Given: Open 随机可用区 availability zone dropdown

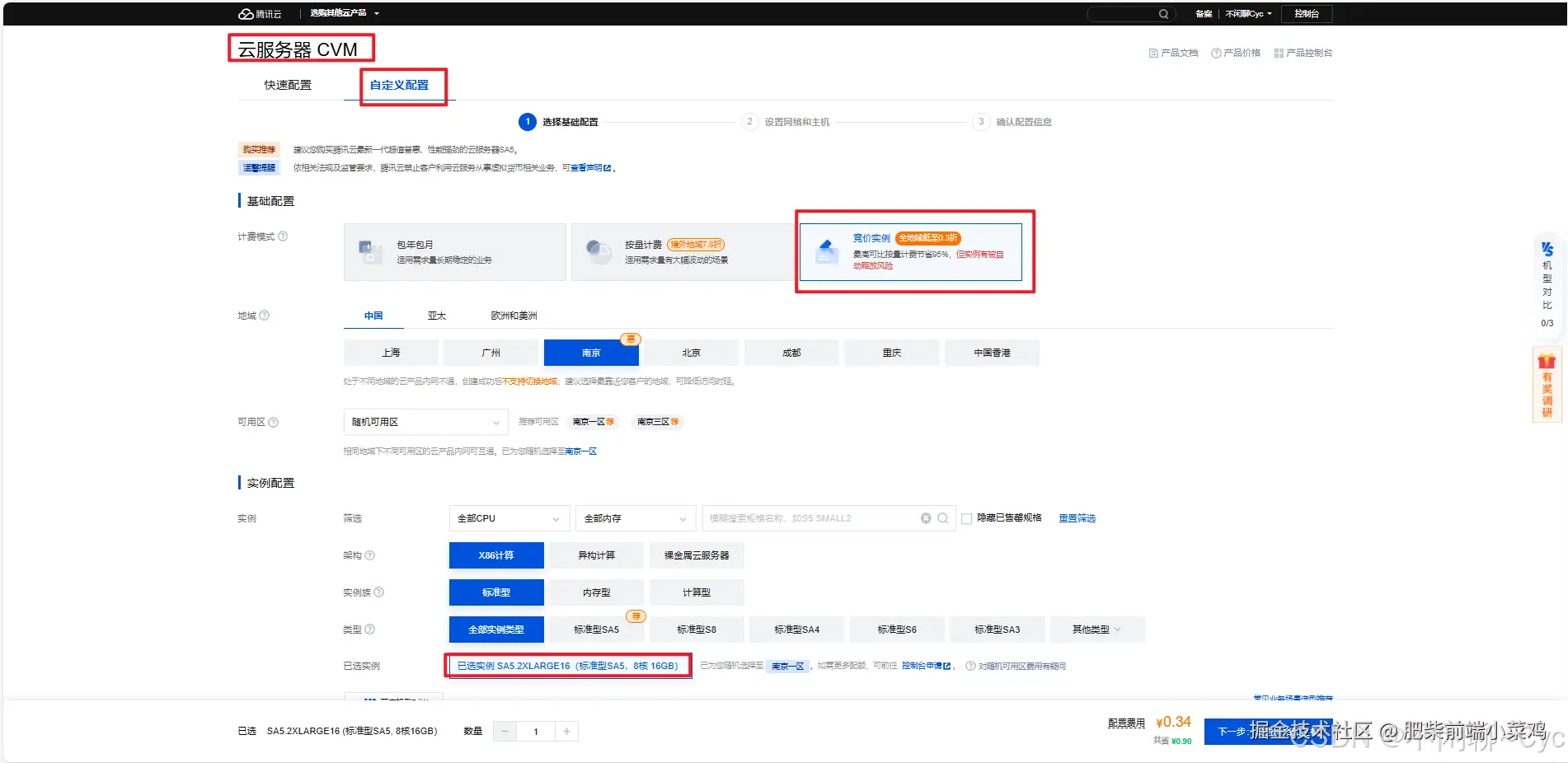Looking at the screenshot, I should pyautogui.click(x=425, y=422).
